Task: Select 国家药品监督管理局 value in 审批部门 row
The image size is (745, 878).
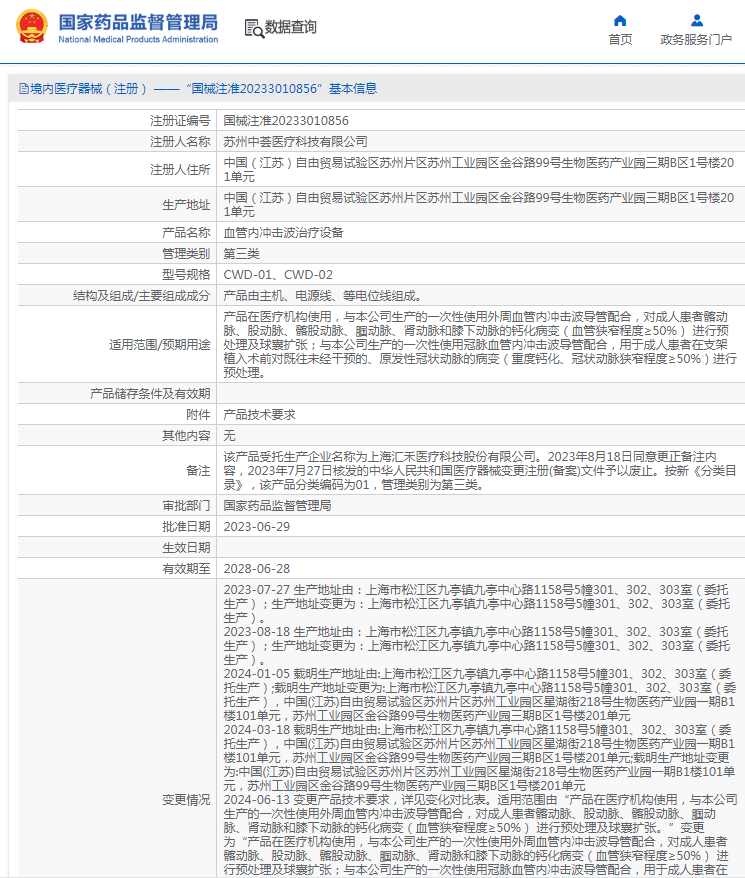Action: click(x=277, y=506)
